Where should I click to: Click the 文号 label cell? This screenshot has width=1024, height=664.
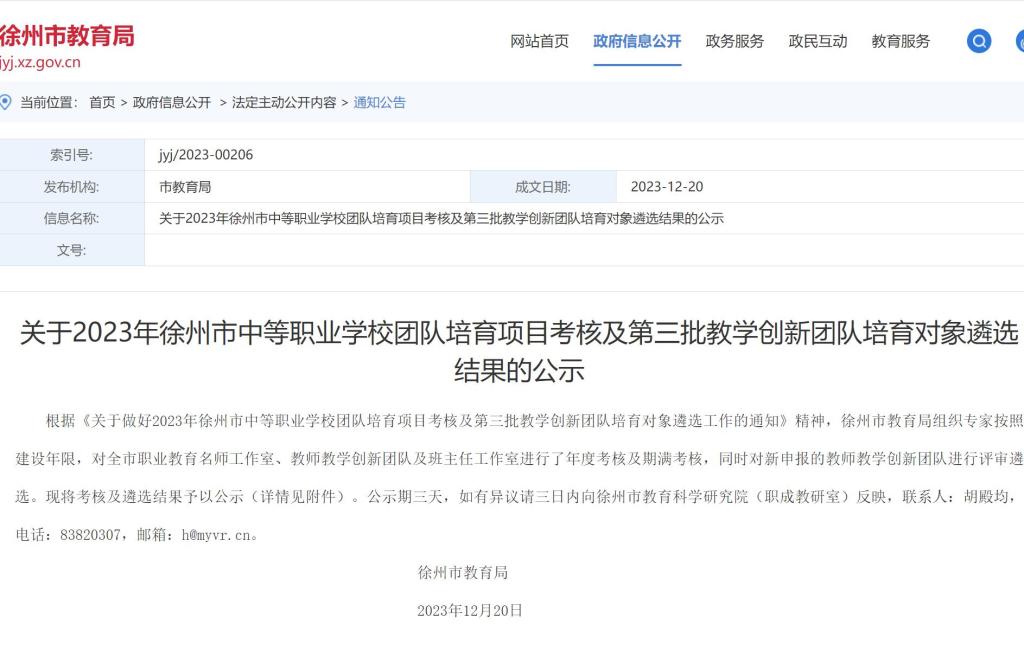coord(72,250)
